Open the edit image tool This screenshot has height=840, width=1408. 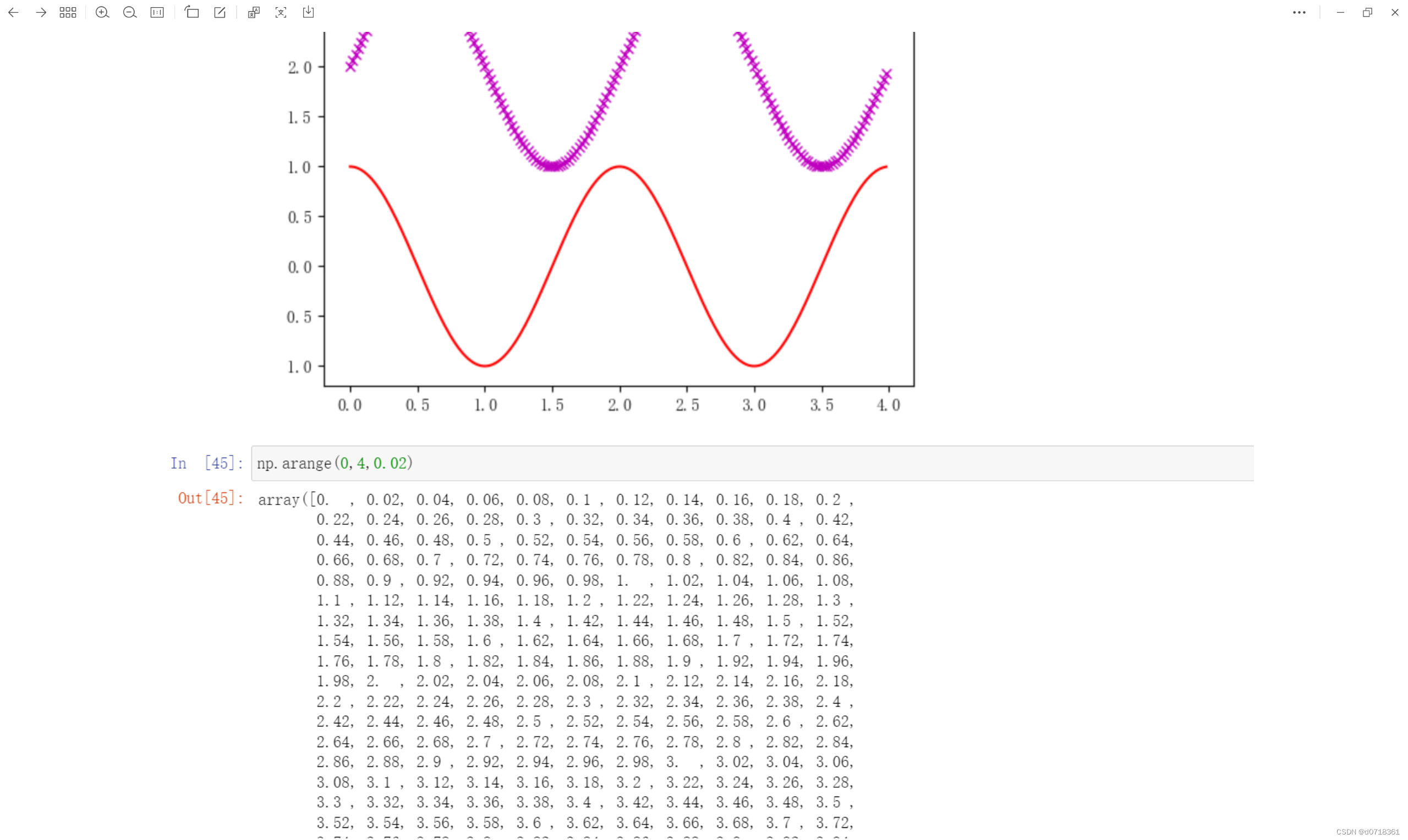[x=220, y=13]
